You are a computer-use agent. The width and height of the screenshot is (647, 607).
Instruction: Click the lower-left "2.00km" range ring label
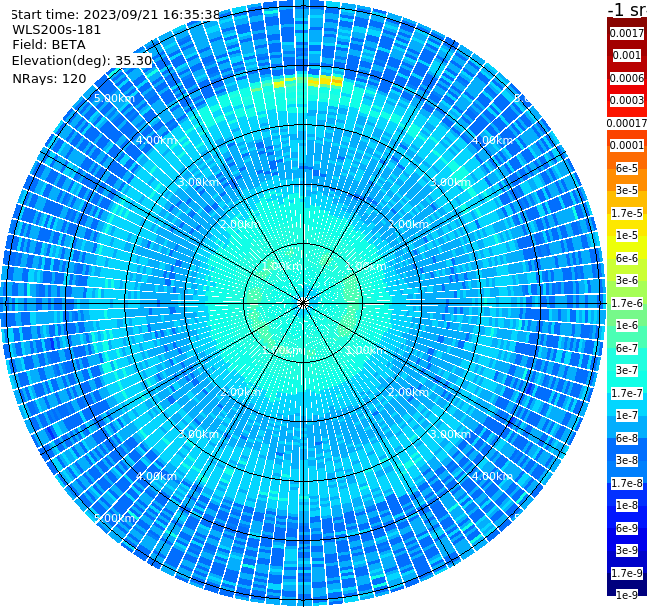click(x=241, y=392)
